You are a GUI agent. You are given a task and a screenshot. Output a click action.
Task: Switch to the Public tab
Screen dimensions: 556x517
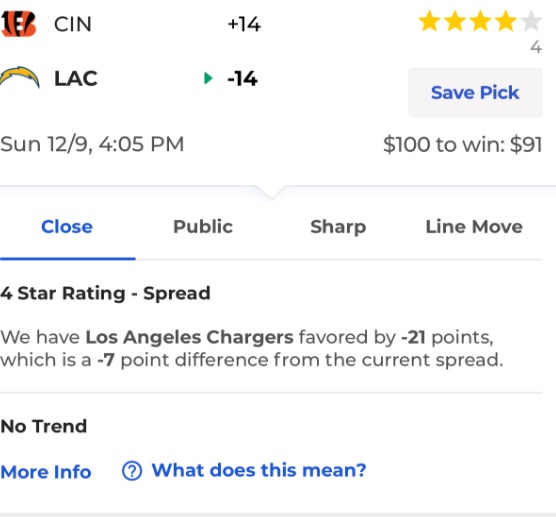(203, 227)
